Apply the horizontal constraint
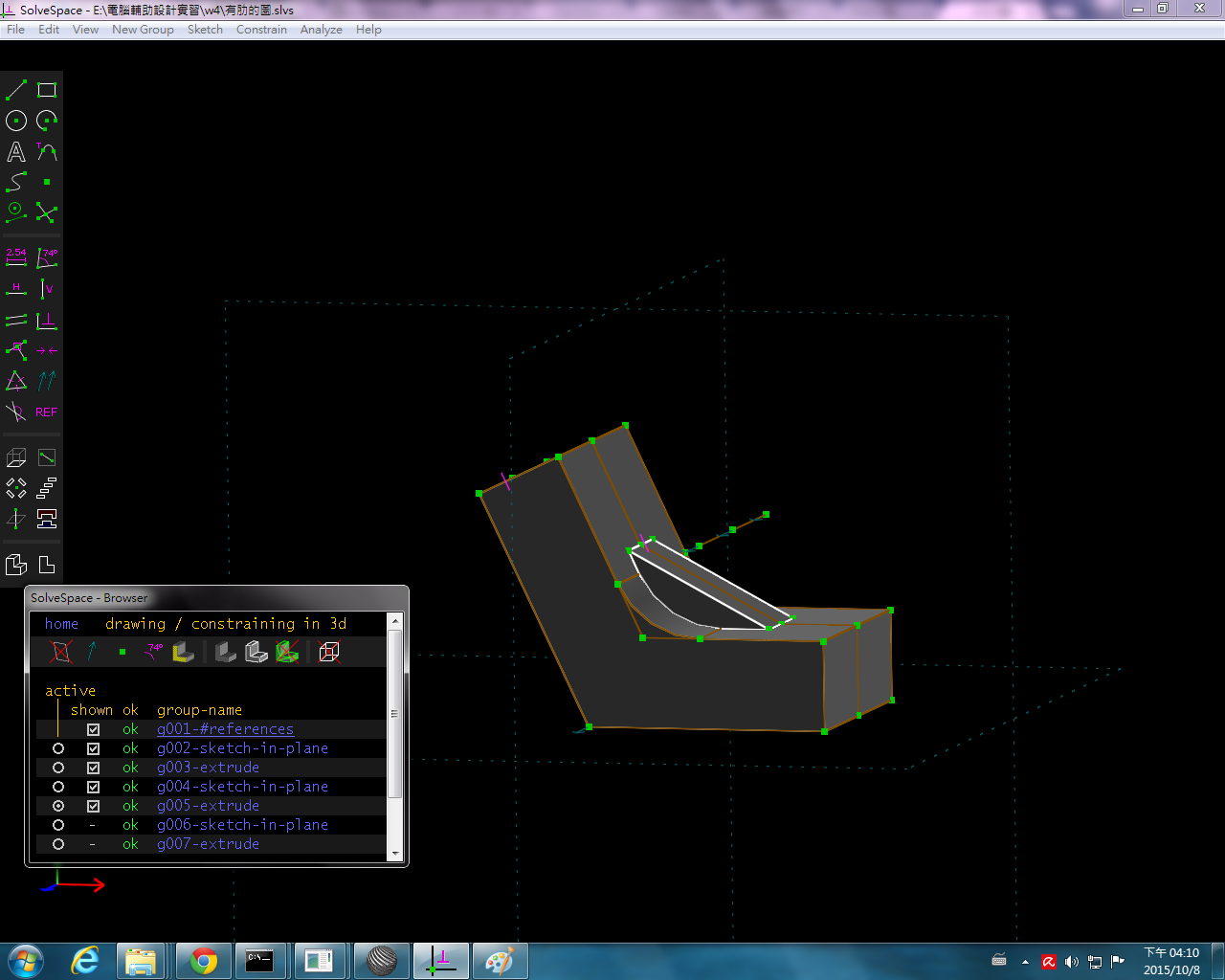1225x980 pixels. click(16, 289)
